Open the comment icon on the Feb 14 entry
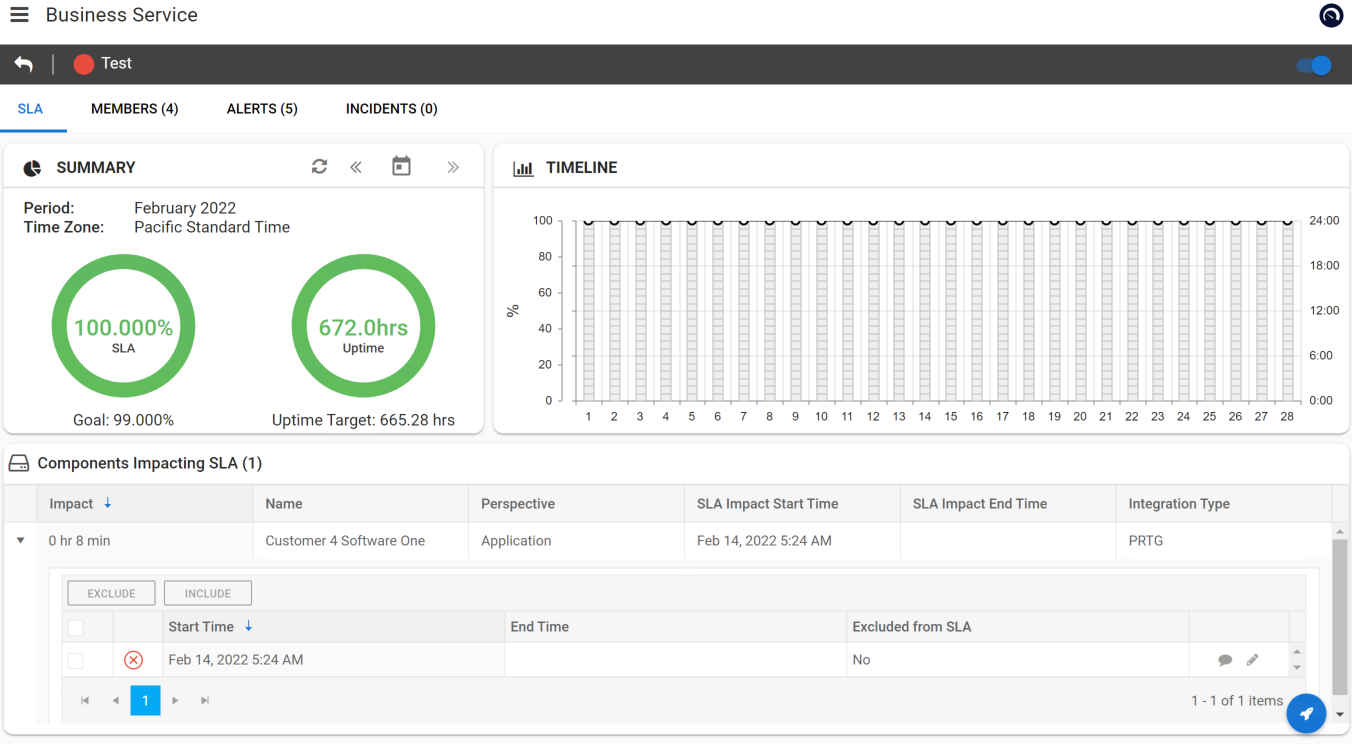The image size is (1352, 744). click(x=1226, y=660)
